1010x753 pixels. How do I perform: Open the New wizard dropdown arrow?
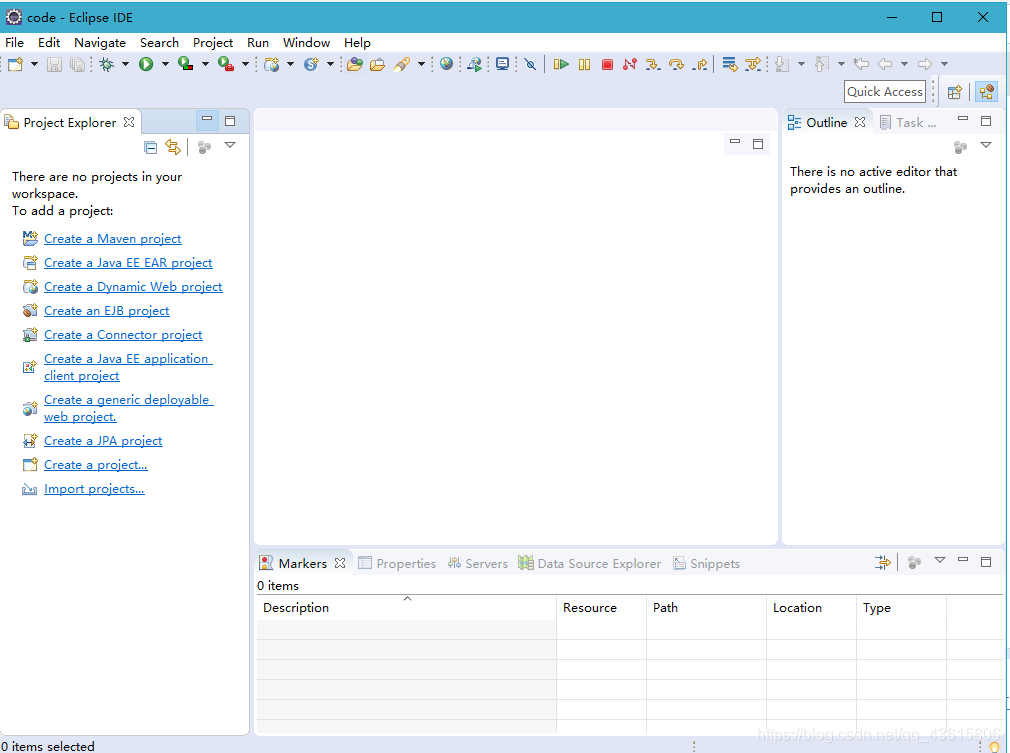(34, 64)
